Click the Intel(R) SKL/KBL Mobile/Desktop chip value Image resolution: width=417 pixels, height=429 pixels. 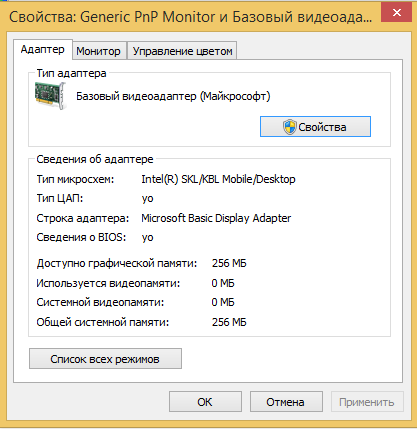(218, 179)
